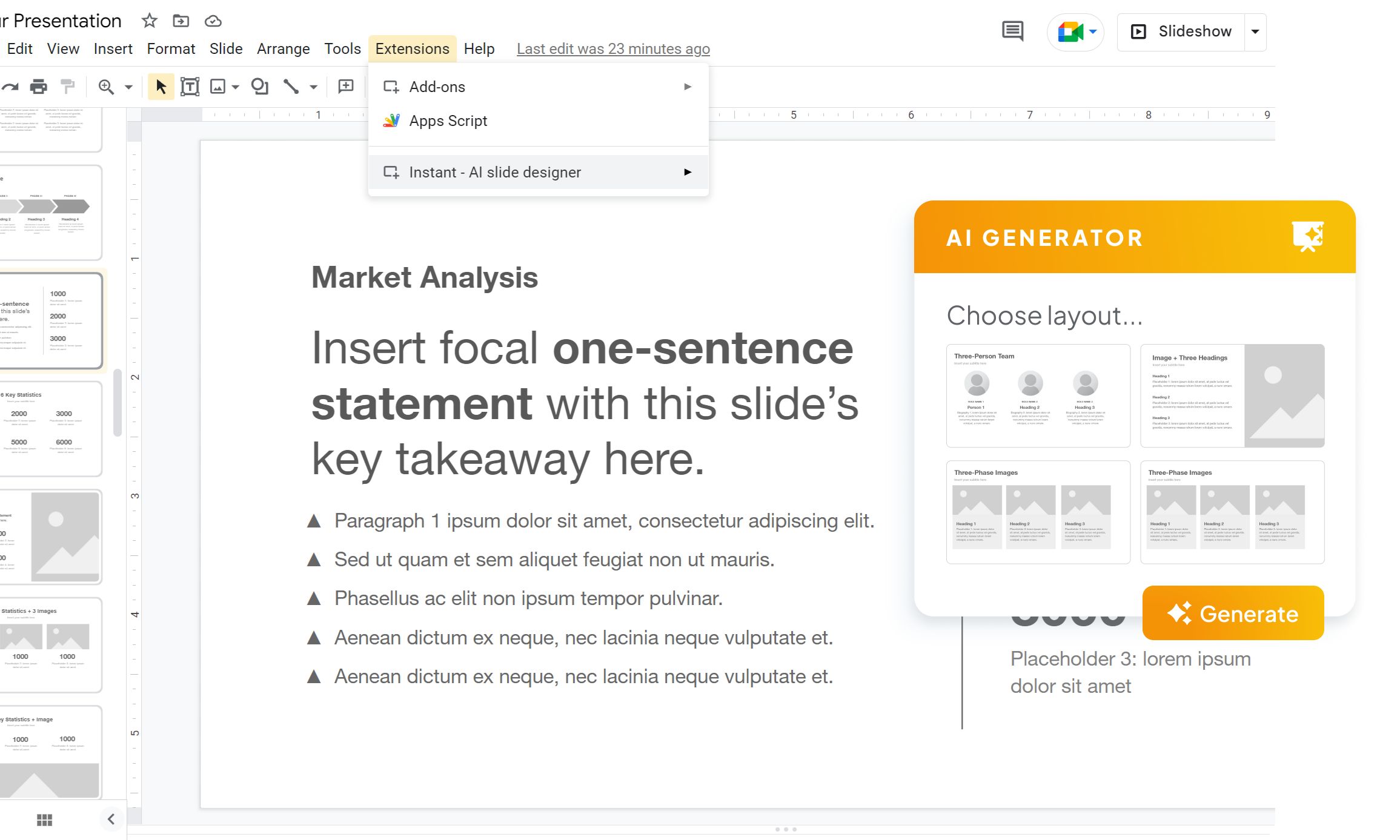Activate the Paint format tool
This screenshot has height=840, width=1400.
[67, 86]
